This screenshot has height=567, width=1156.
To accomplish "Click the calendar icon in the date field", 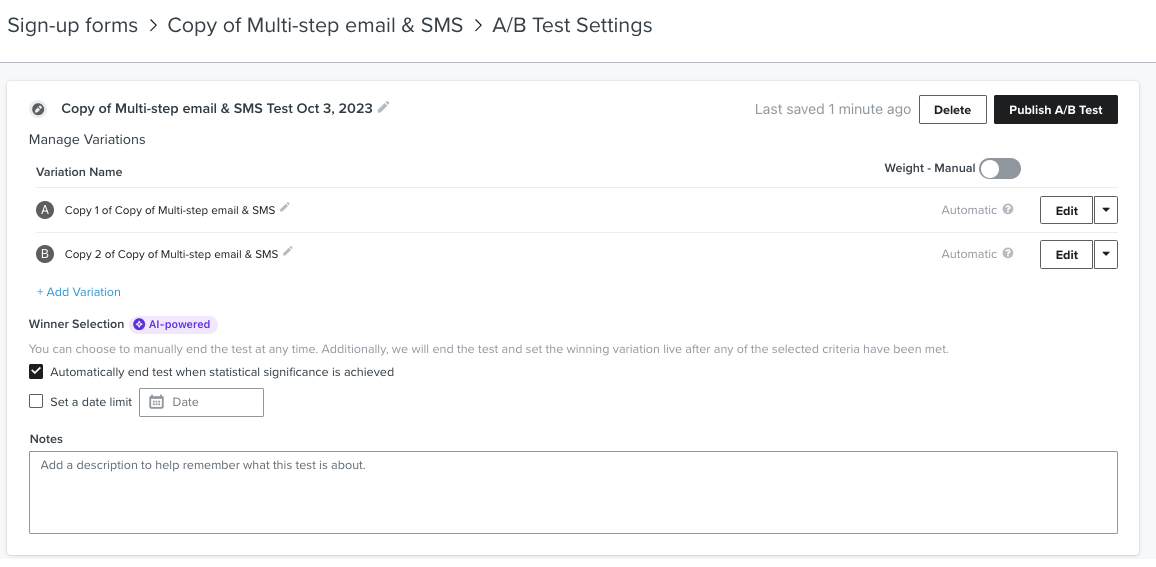I will tap(156, 402).
